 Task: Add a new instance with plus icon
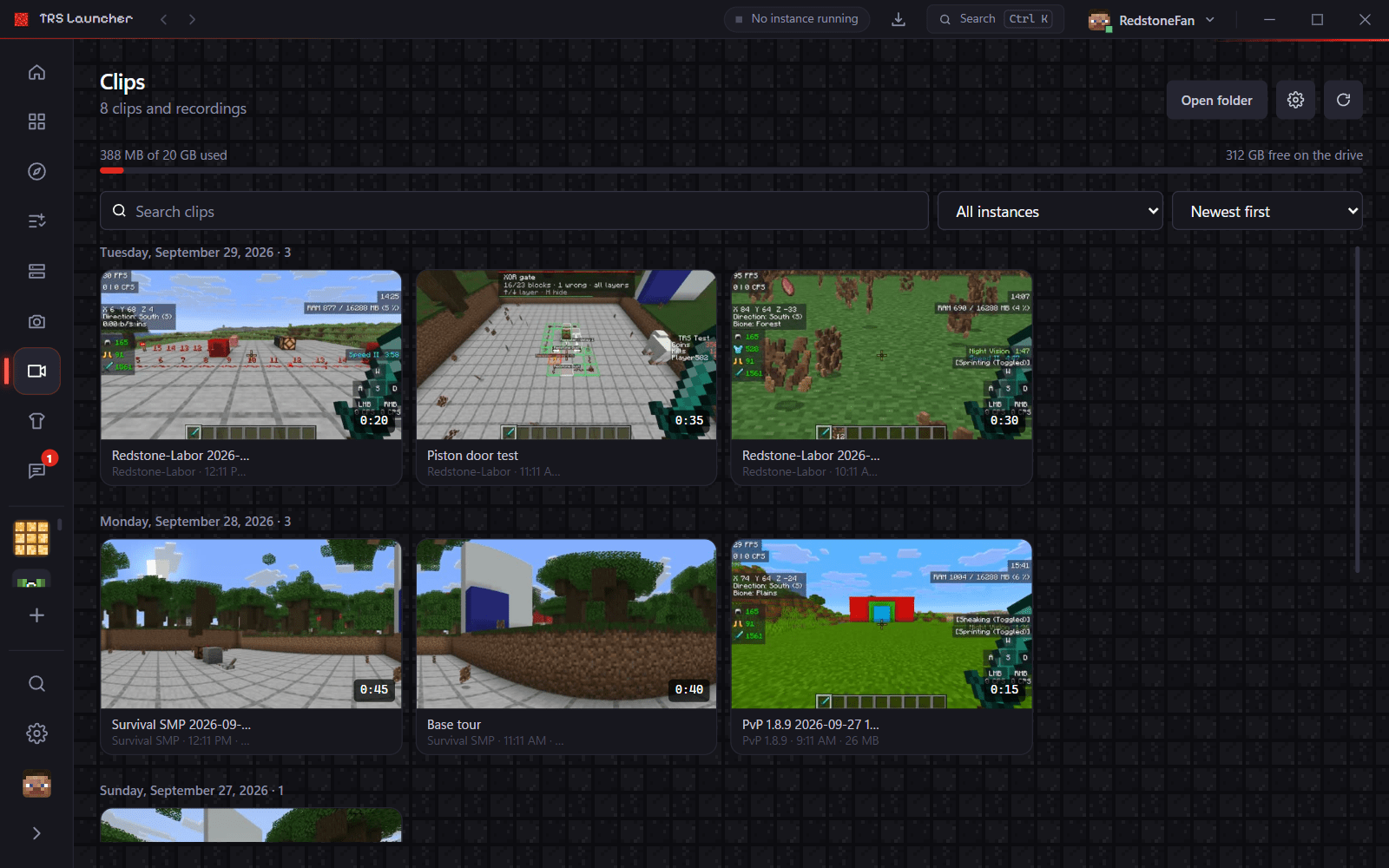coord(36,615)
